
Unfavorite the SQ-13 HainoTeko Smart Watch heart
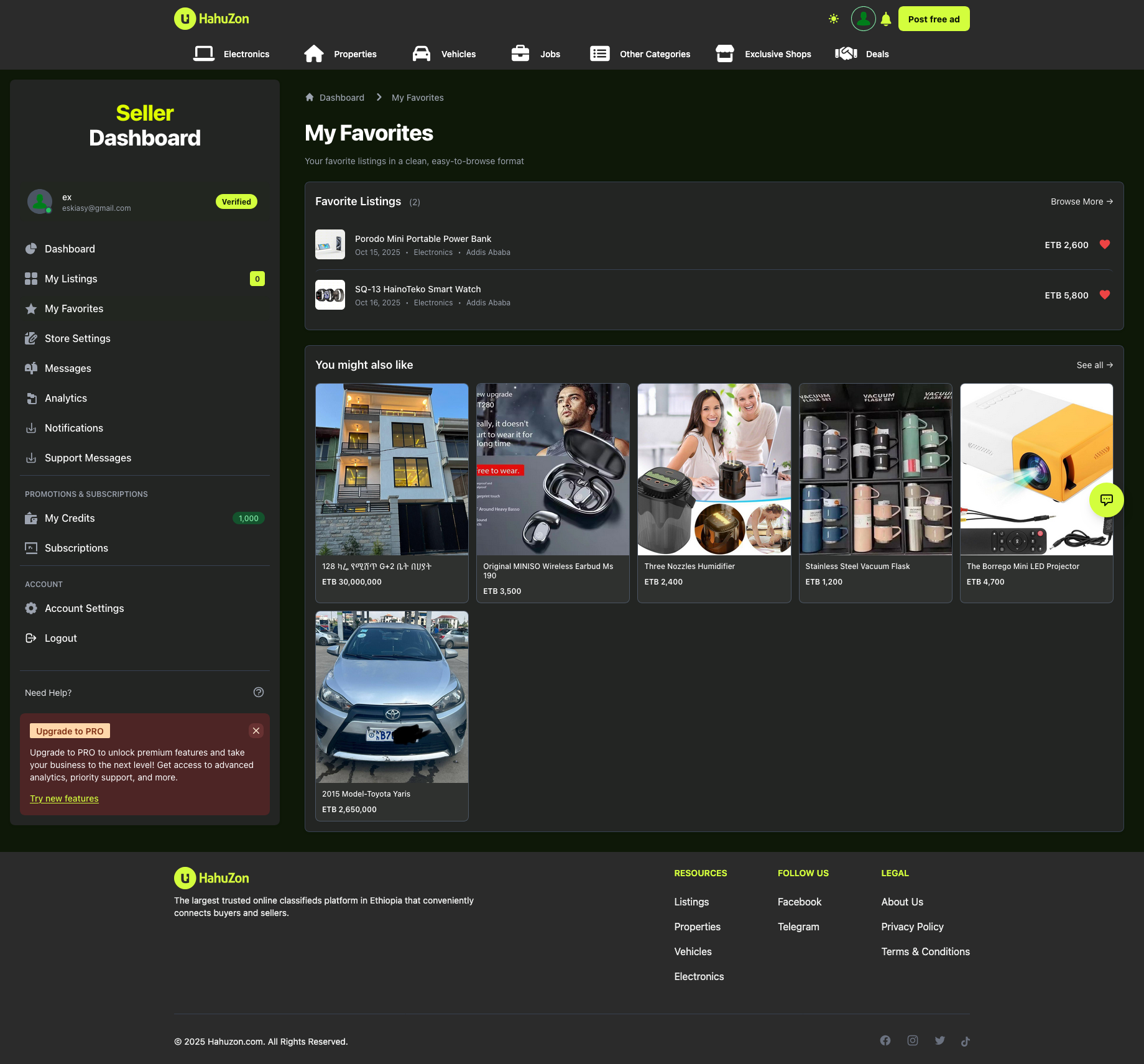[1105, 295]
